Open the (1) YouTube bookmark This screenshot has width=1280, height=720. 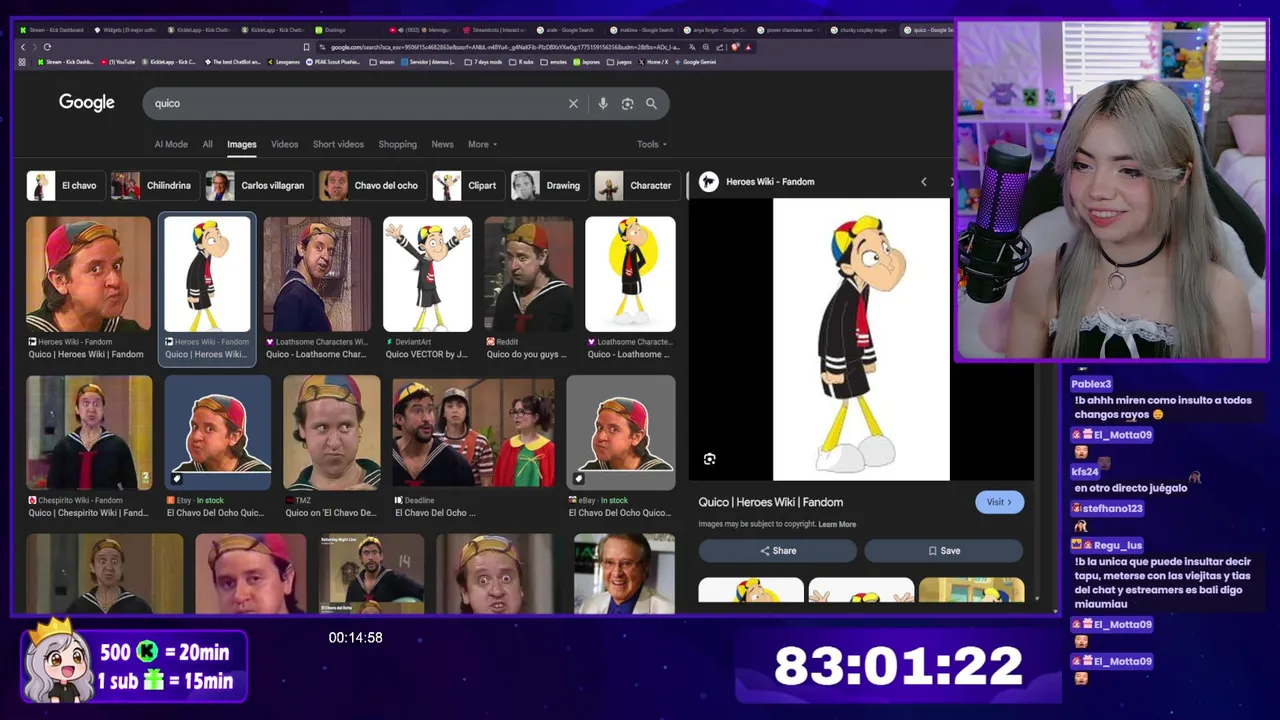click(x=118, y=62)
